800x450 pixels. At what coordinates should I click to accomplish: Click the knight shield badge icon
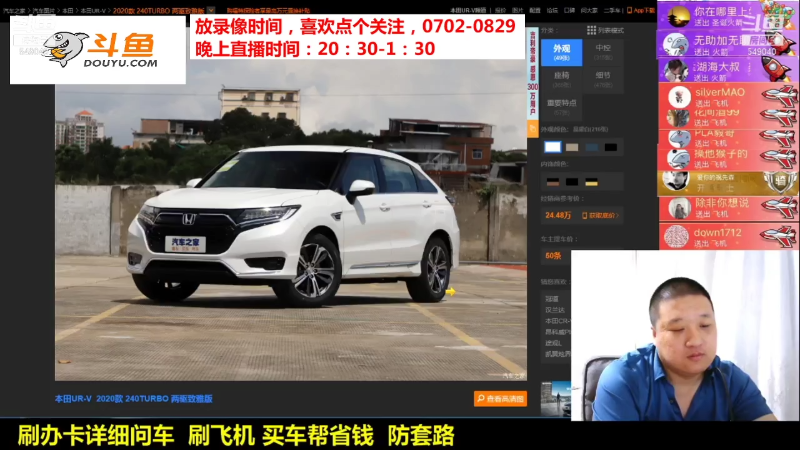coord(780,182)
